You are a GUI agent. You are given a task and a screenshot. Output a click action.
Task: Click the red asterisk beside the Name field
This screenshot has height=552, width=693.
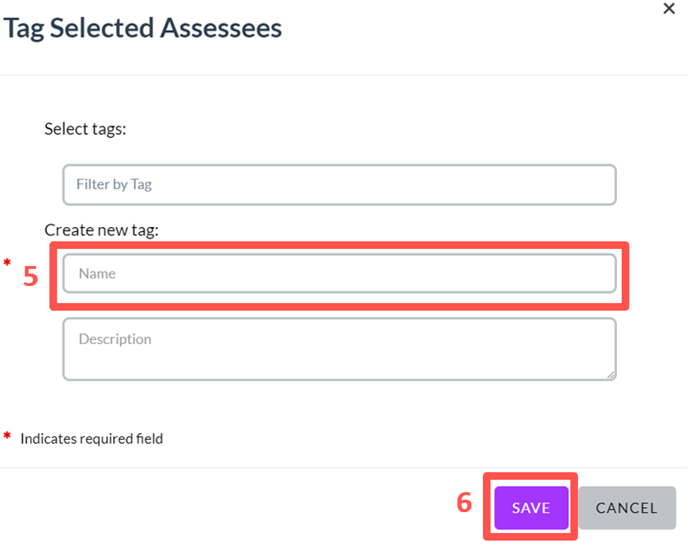7,262
